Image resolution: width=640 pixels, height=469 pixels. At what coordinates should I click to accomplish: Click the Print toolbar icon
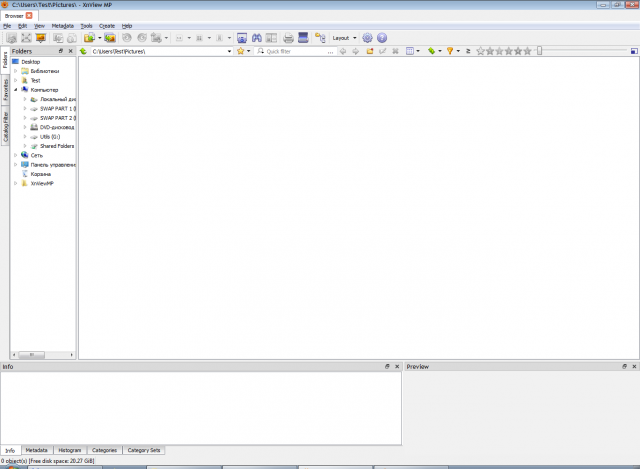pyautogui.click(x=288, y=38)
